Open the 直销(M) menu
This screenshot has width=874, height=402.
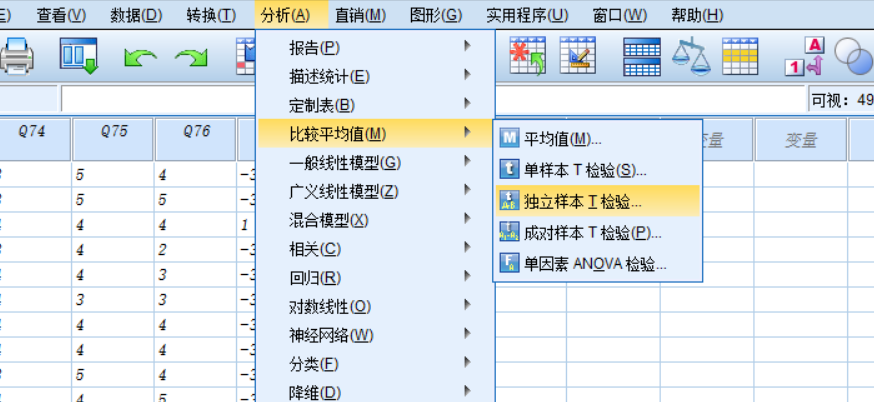[361, 15]
